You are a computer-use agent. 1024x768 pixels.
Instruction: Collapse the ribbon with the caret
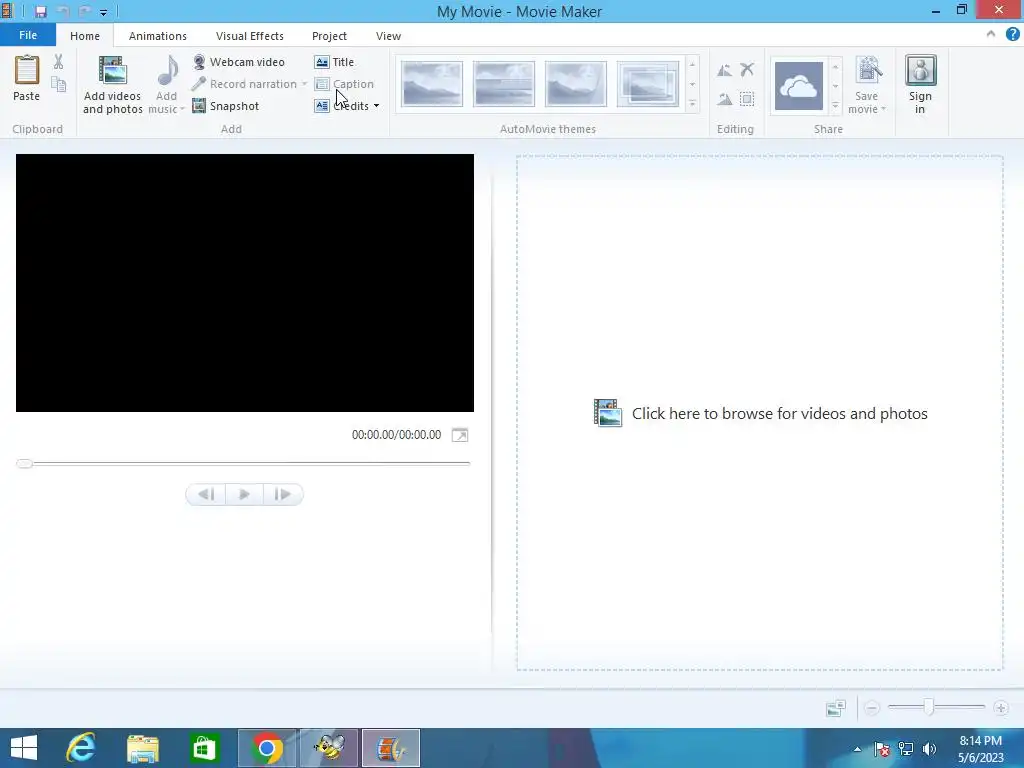click(x=991, y=35)
